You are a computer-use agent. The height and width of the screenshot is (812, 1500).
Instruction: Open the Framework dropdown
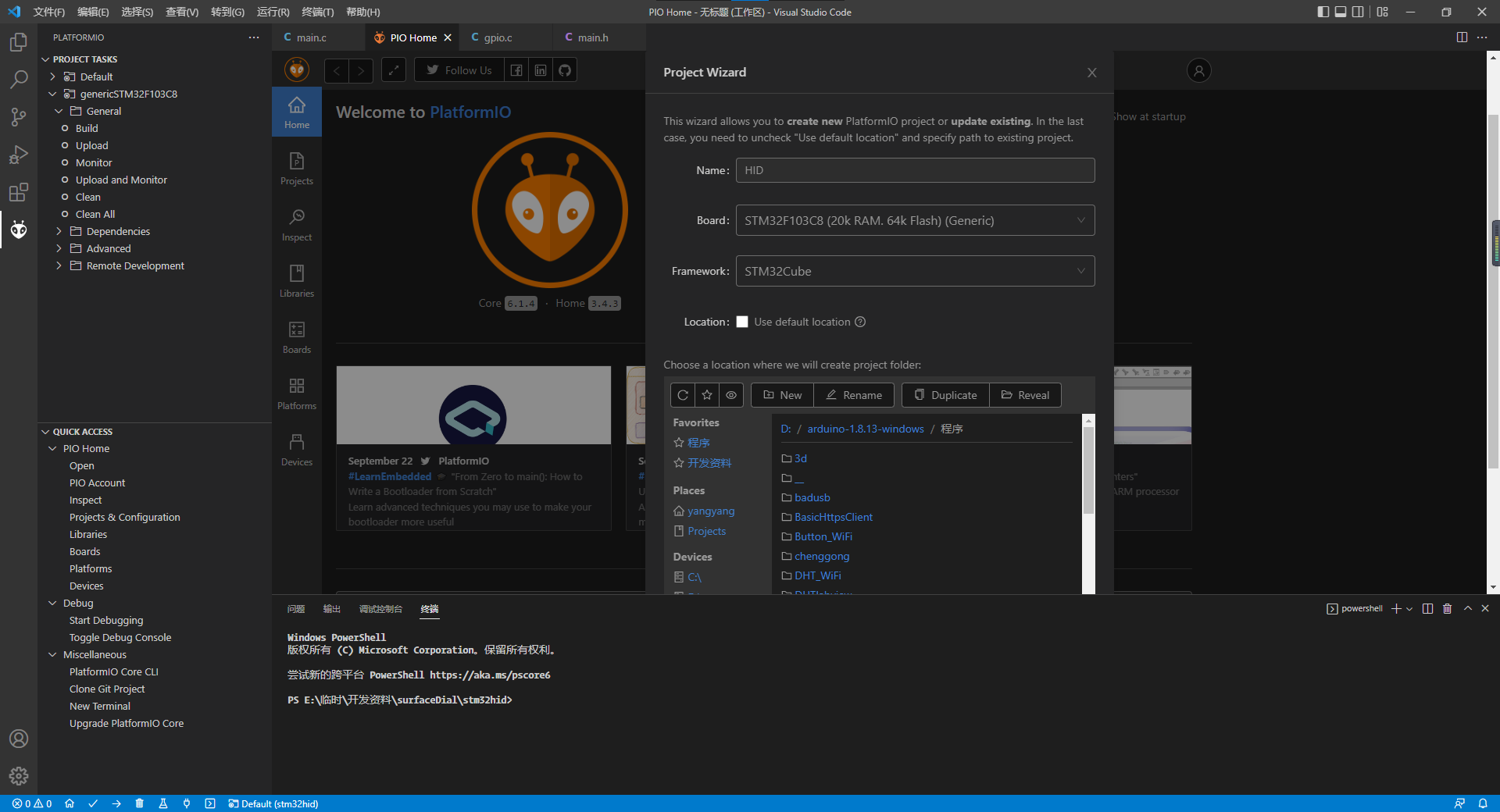point(915,271)
